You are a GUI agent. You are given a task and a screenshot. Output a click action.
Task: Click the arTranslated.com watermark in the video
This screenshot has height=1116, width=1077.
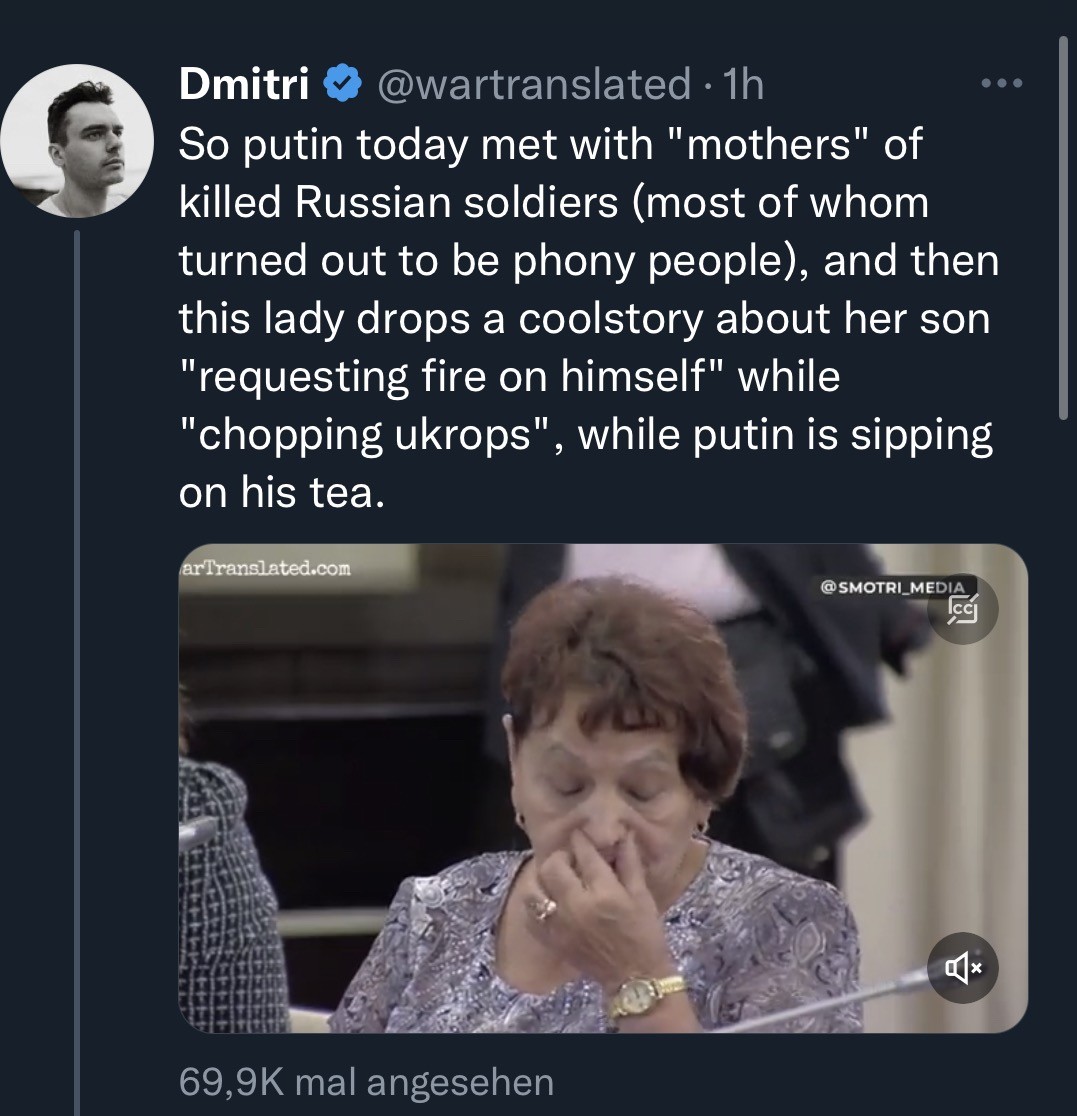point(266,569)
